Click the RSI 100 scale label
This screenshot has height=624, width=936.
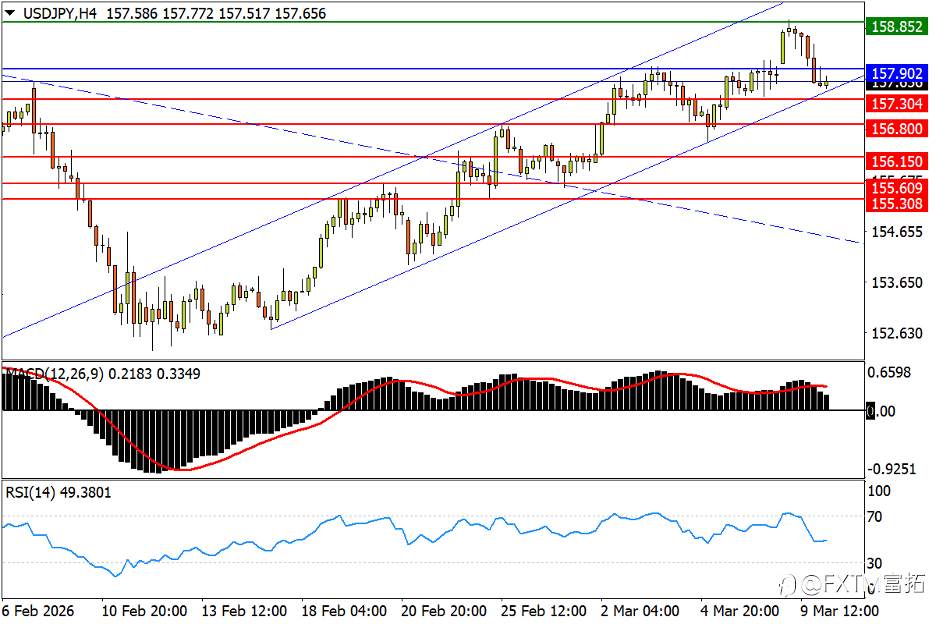point(879,491)
